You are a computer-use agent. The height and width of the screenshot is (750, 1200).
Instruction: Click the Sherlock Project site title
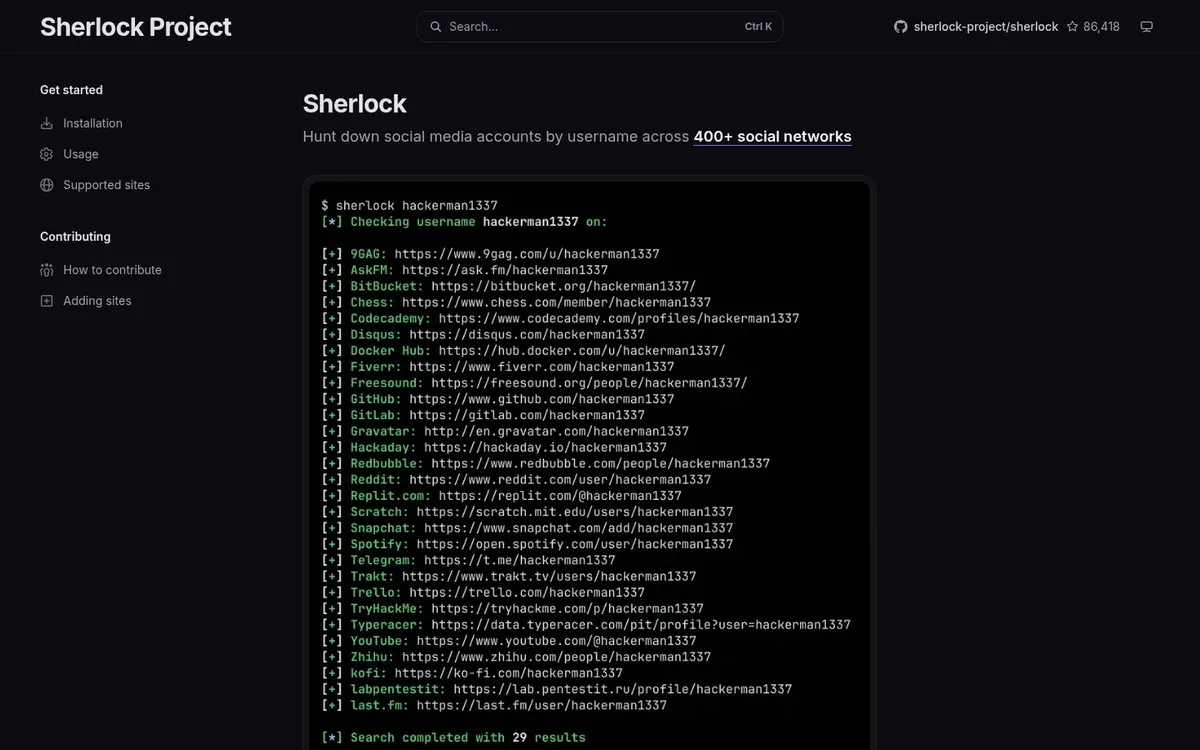135,27
